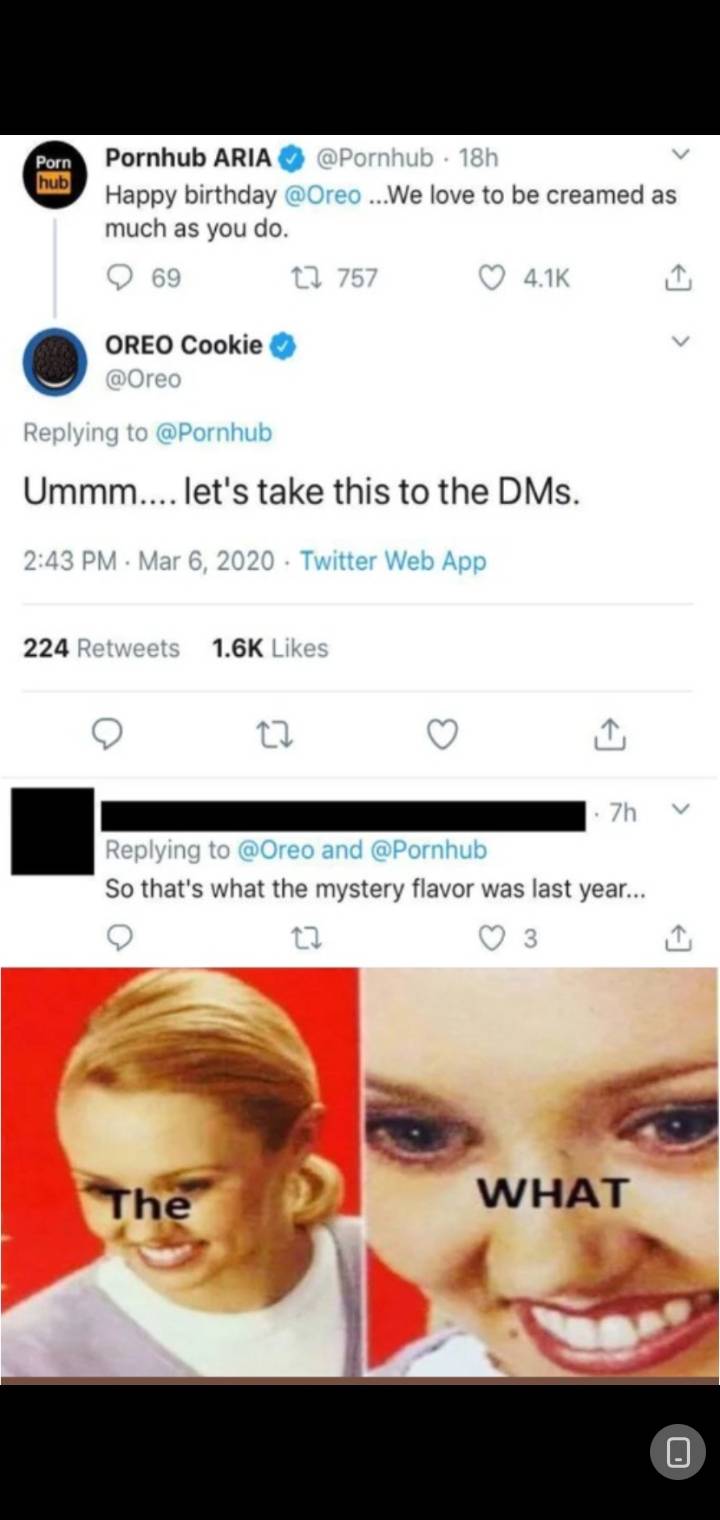Share the Pornhub ARIA tweet
Screen dimensions: 720x1520
(x=677, y=277)
